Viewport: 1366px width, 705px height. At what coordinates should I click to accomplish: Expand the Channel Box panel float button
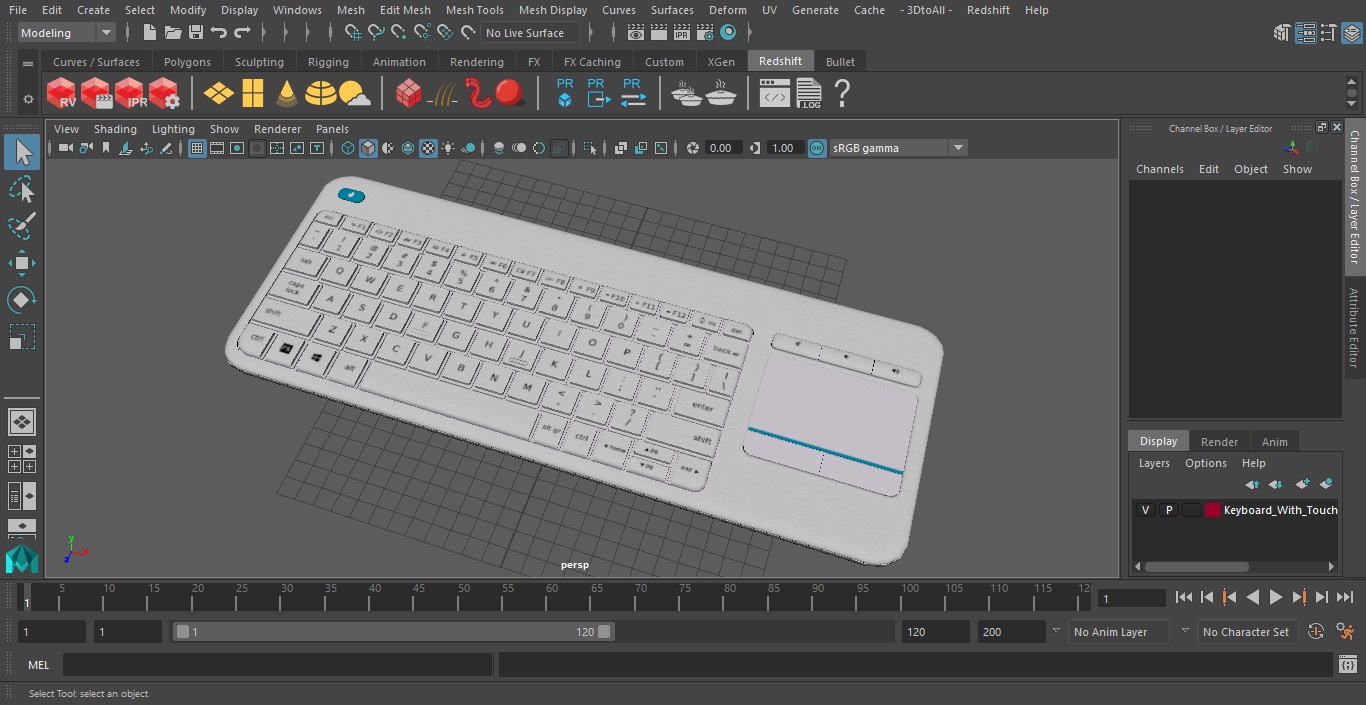(1321, 128)
